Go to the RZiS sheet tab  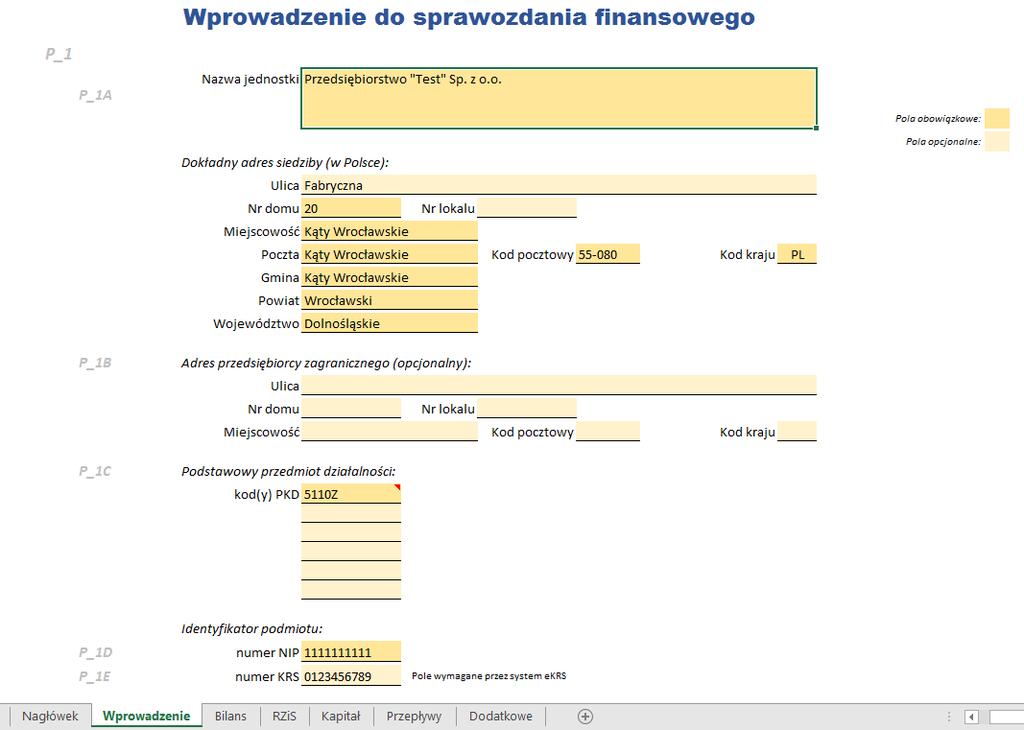pyautogui.click(x=284, y=716)
